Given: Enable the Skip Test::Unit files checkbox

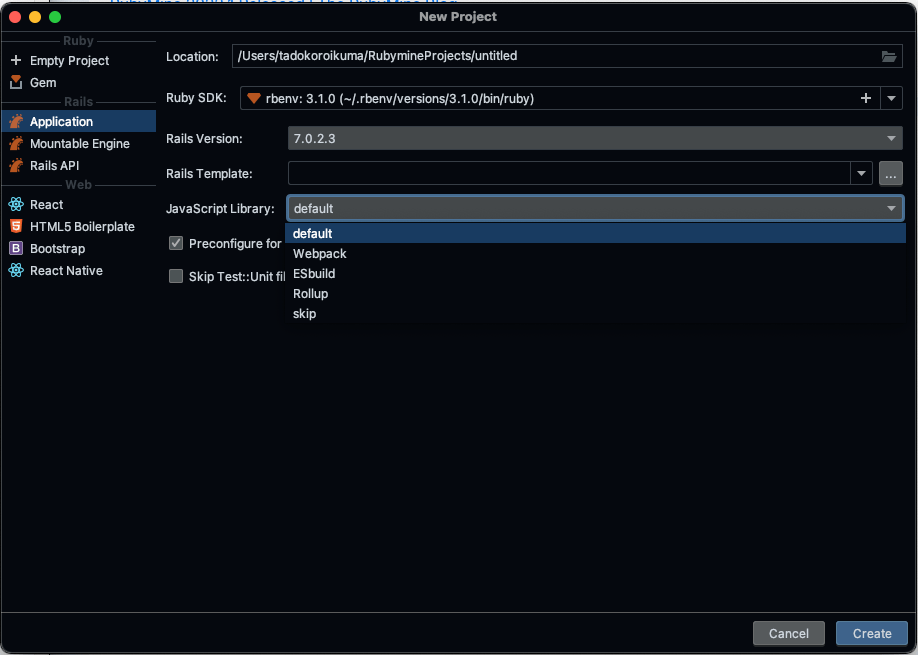Looking at the screenshot, I should coord(176,276).
